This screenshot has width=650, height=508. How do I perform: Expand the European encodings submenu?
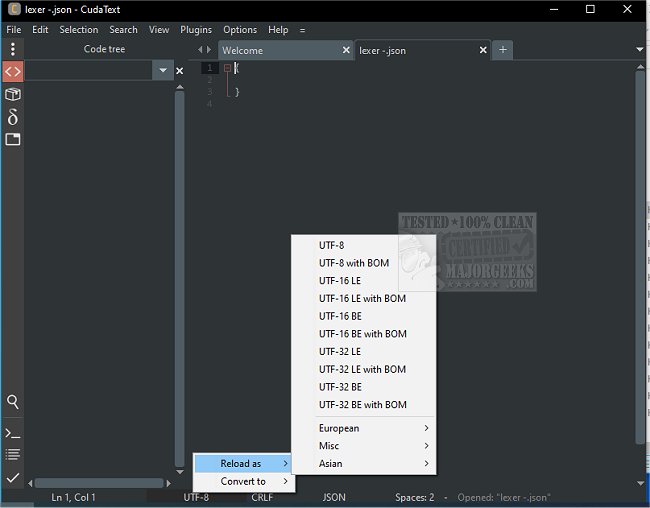(372, 428)
